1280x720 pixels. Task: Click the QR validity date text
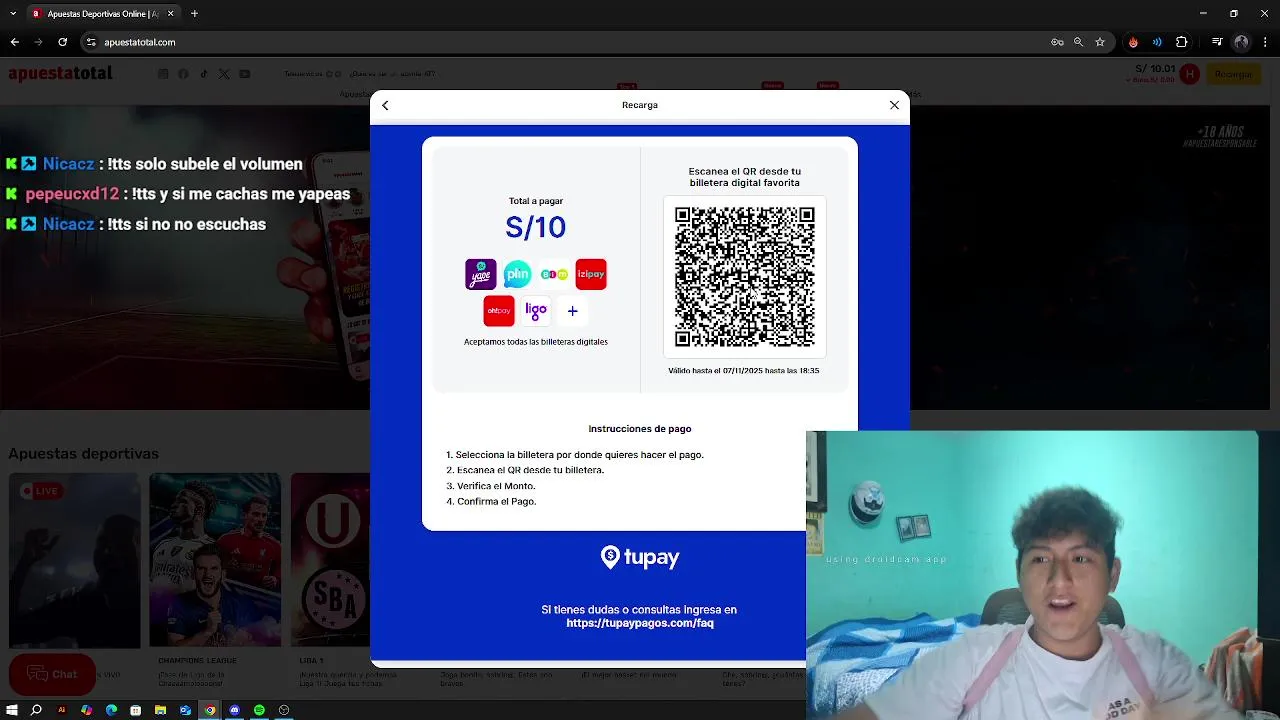[x=744, y=371]
